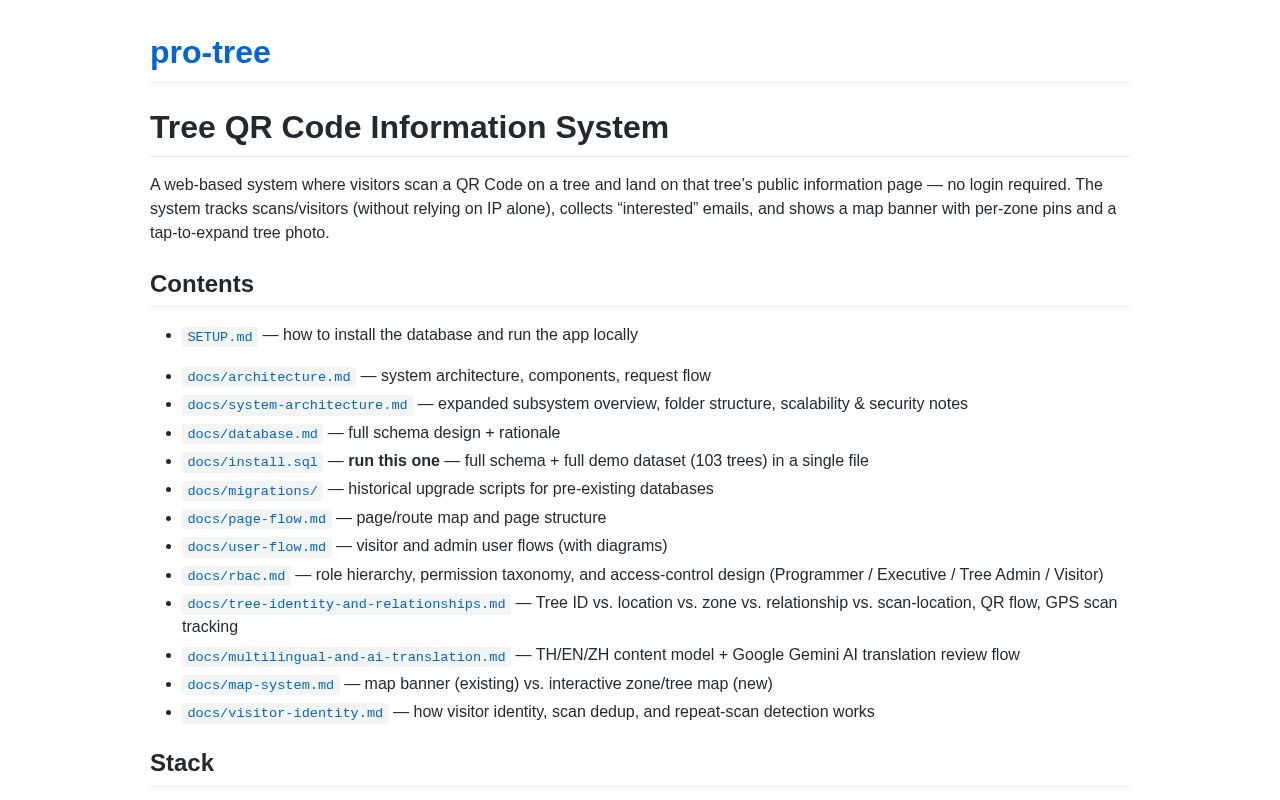Open docs/architecture.md link

[x=269, y=377]
